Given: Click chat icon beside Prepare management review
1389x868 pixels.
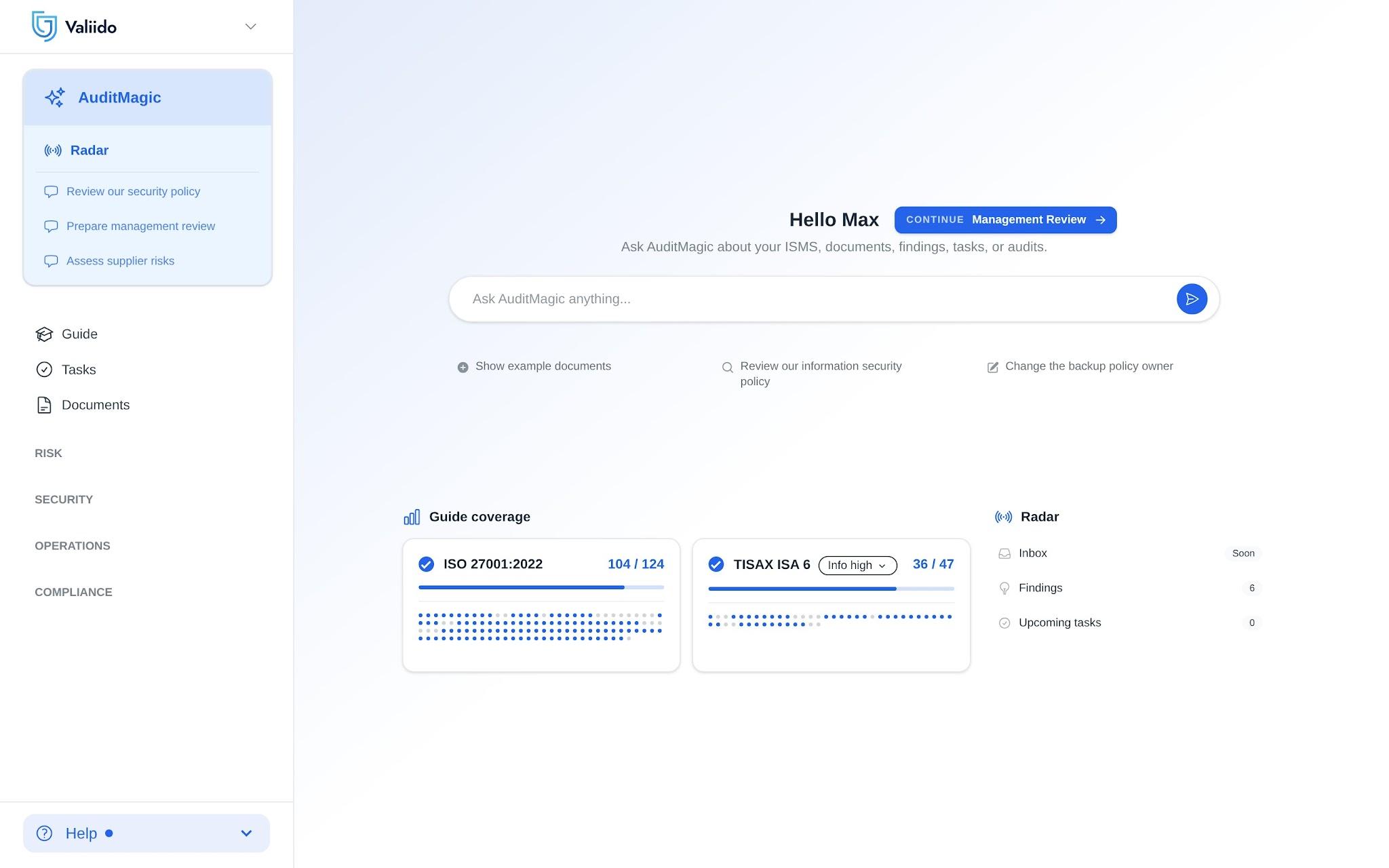Looking at the screenshot, I should 51,226.
